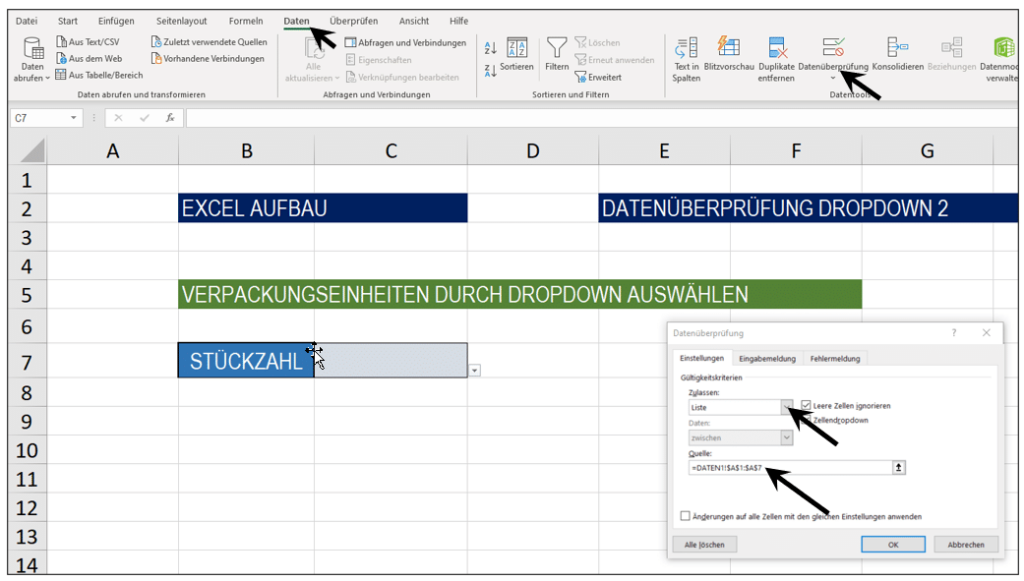
Task: Select the Einstellungen dialog tab
Action: pos(701,358)
